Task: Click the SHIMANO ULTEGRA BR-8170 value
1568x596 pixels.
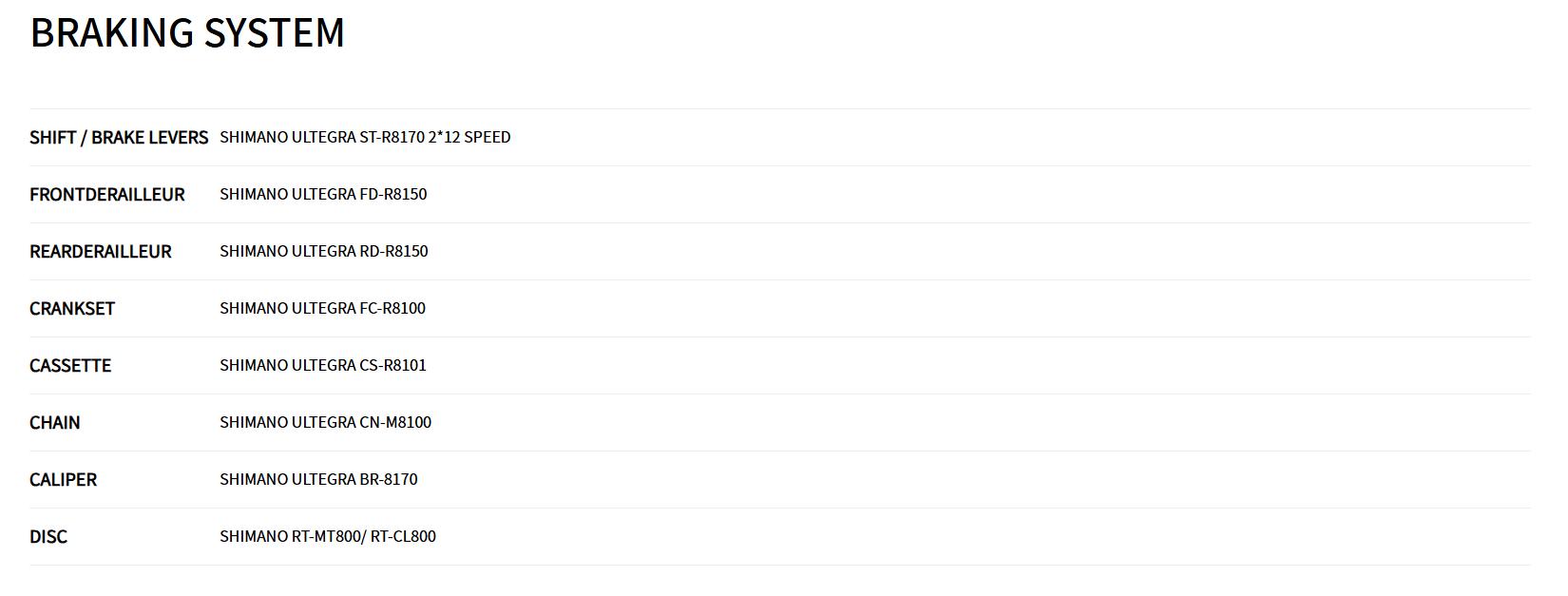Action: tap(318, 479)
